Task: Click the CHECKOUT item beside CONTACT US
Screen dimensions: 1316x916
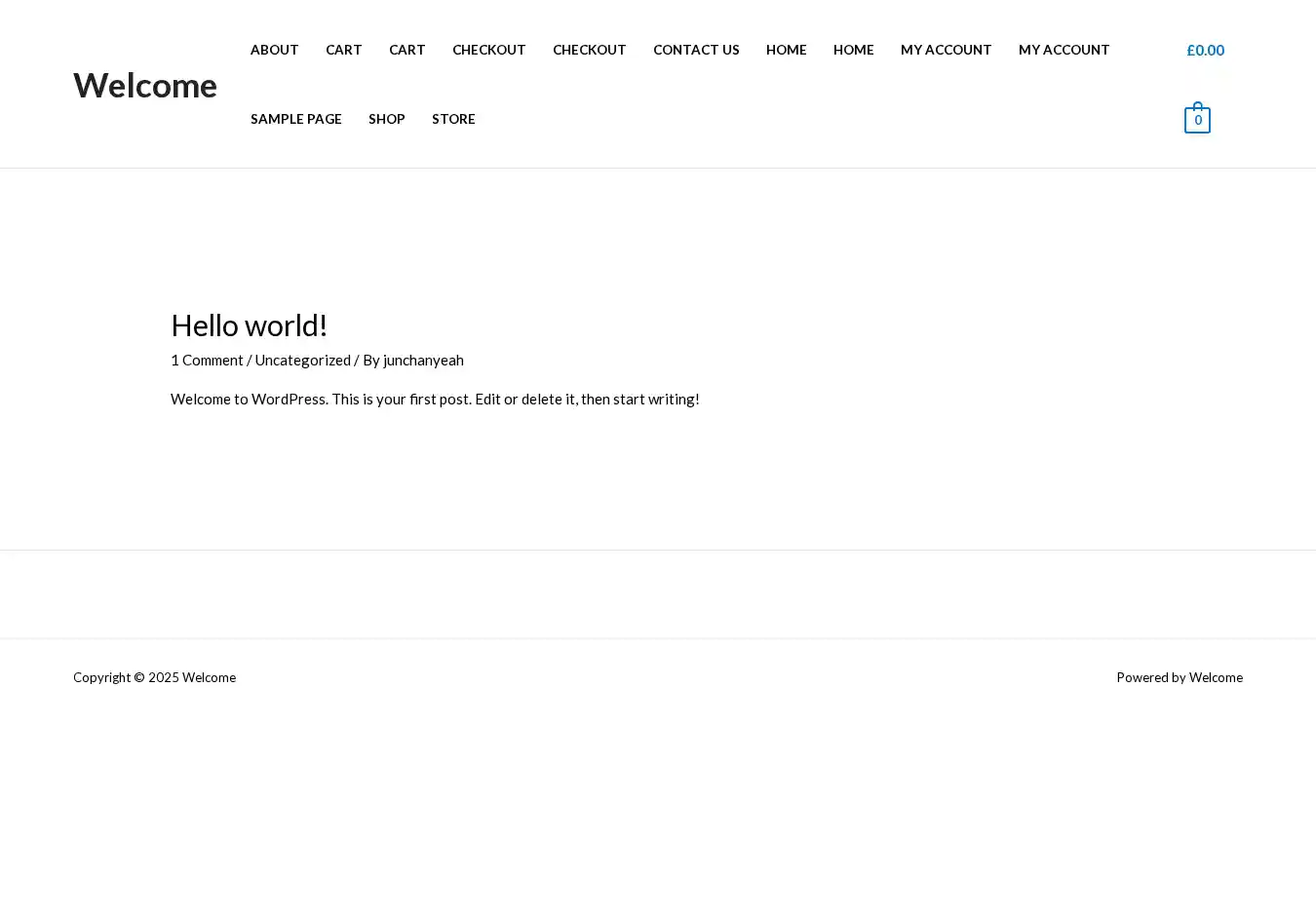Action: click(589, 50)
